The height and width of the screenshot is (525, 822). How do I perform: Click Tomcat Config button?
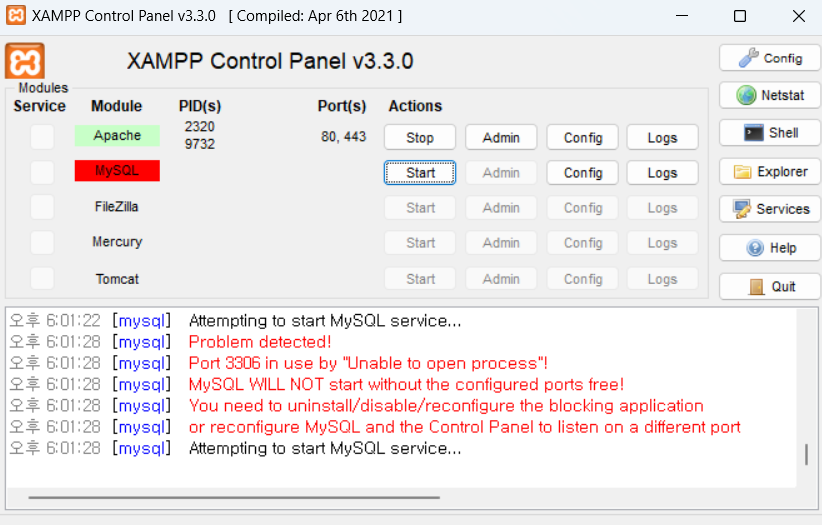click(582, 278)
